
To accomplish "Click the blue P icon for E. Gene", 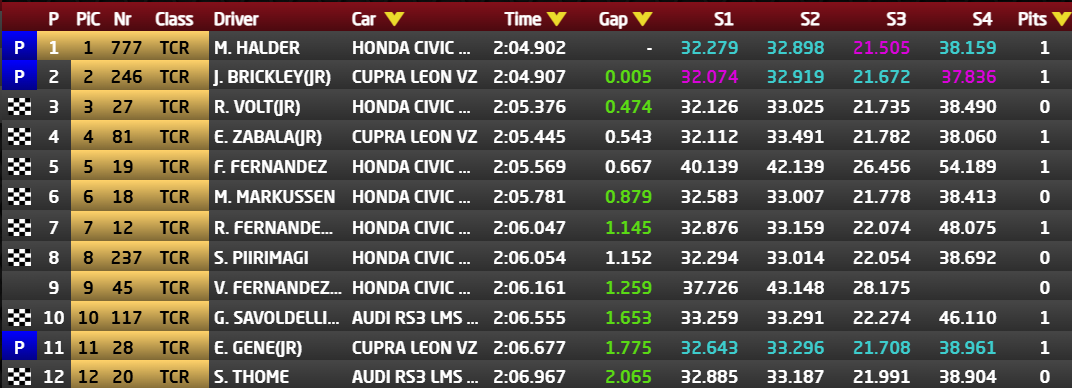I will click(x=19, y=348).
